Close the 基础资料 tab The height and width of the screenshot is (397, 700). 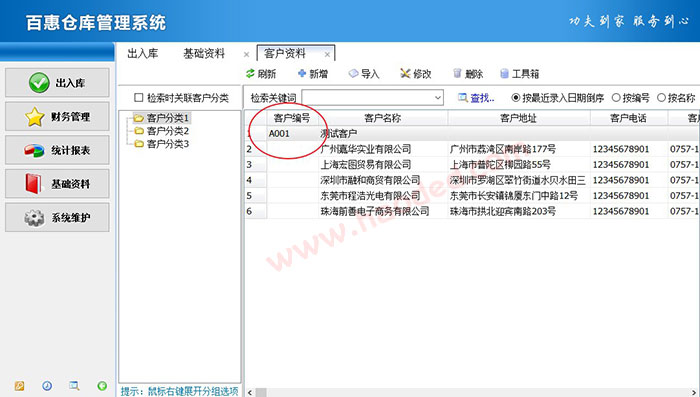click(x=246, y=54)
